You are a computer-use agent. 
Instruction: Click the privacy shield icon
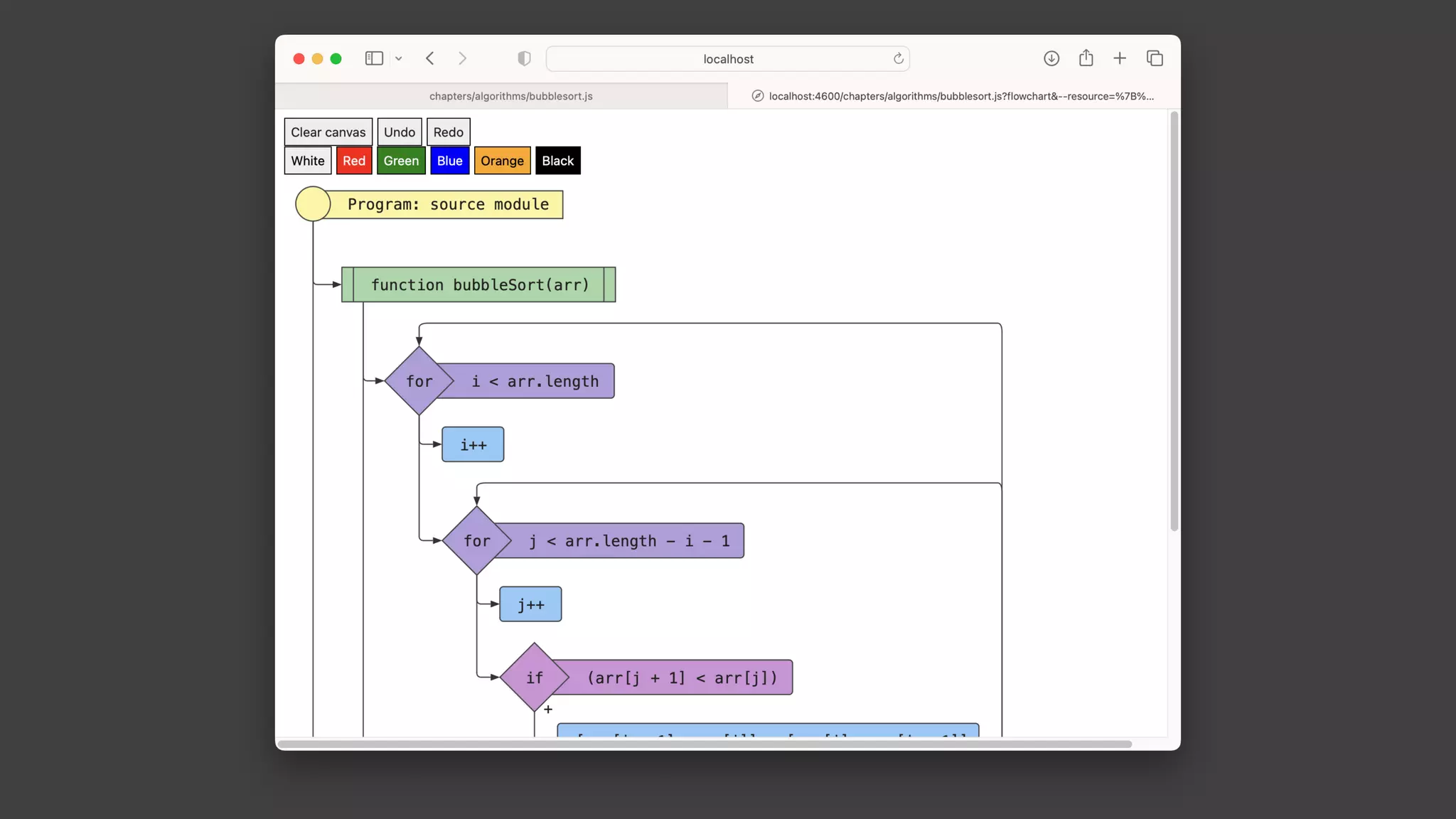[524, 58]
